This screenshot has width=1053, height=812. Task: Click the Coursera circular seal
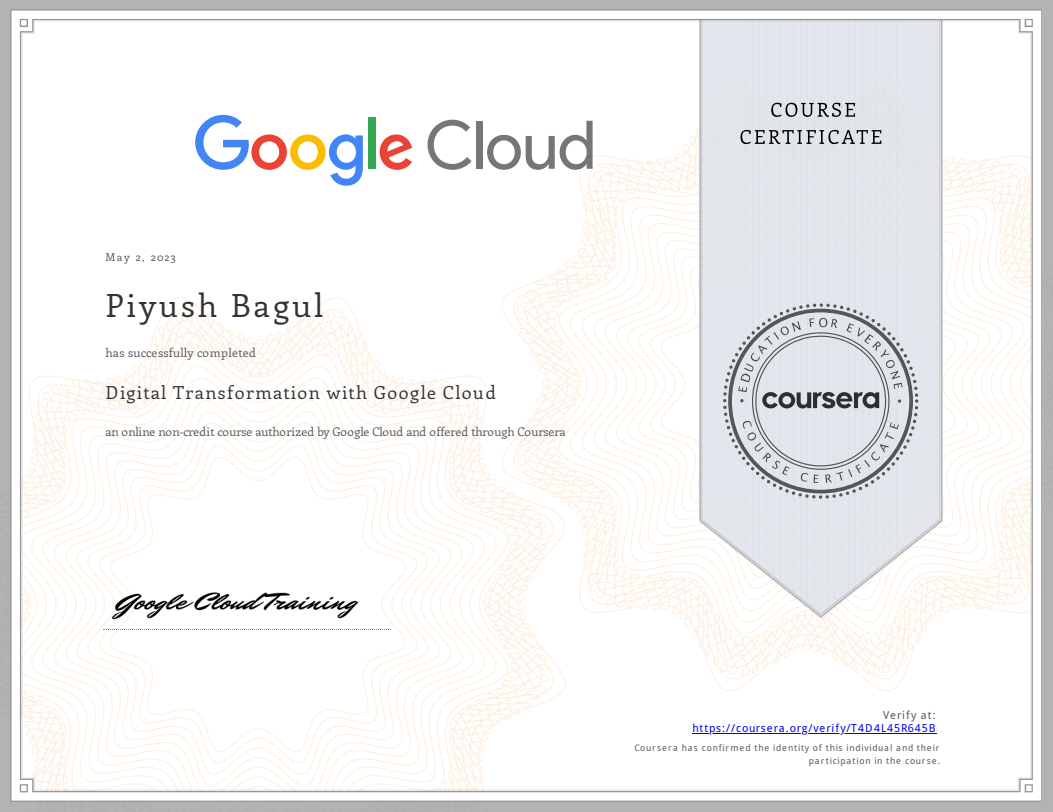(x=820, y=401)
